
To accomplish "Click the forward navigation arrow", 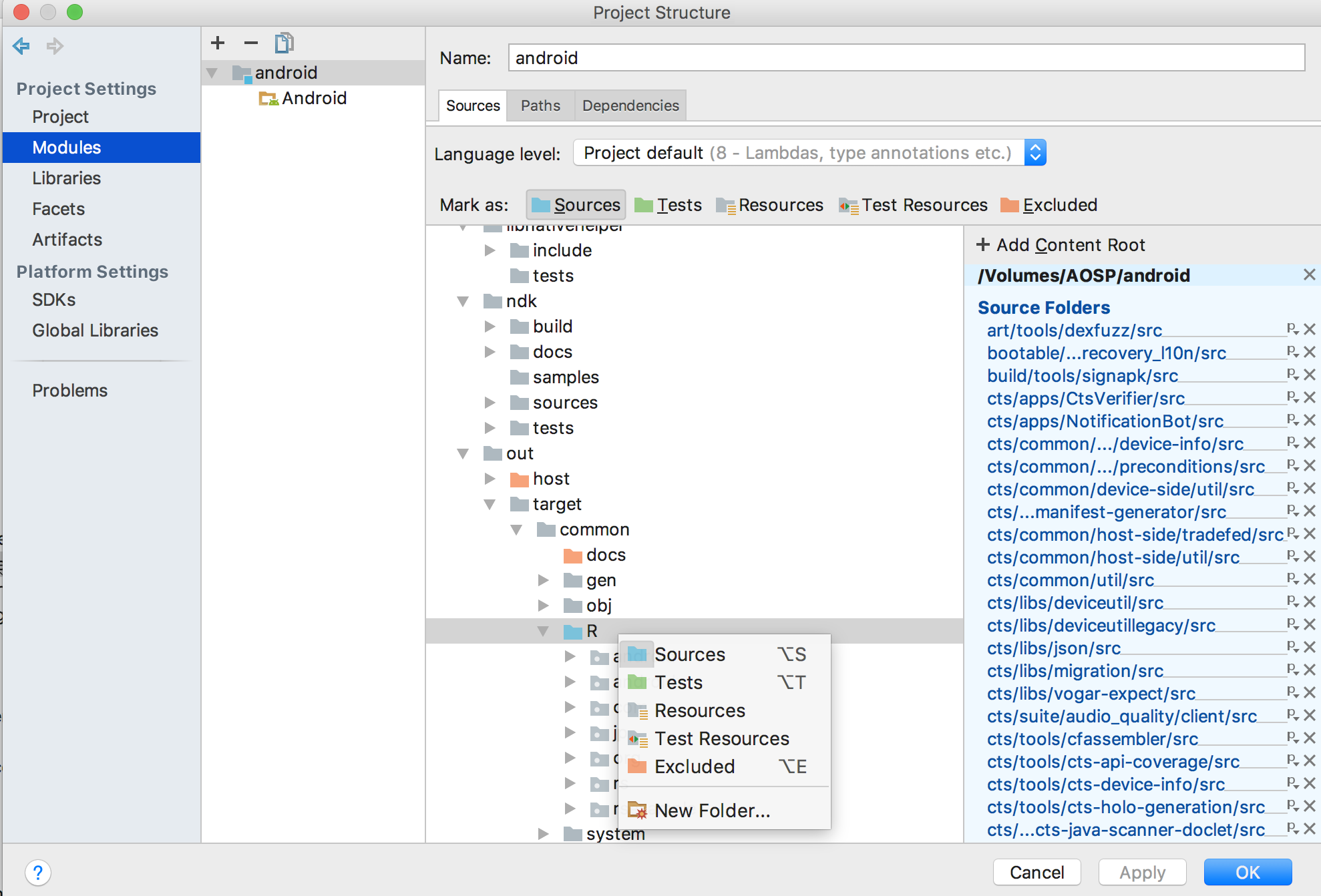I will 55,46.
